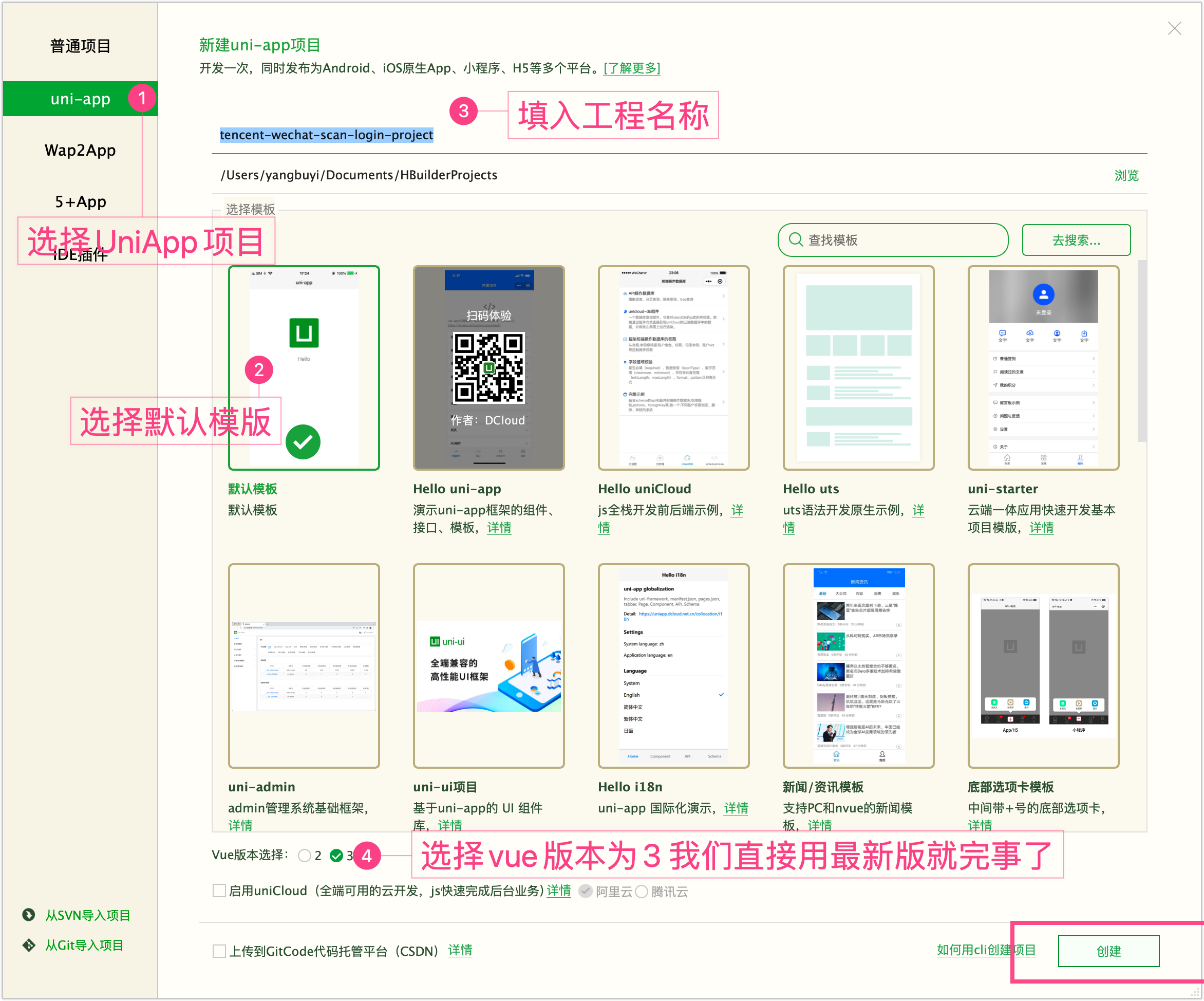The height and width of the screenshot is (1001, 1204).
Task: Open 如何用cli创建项目 link
Action: pos(986,950)
